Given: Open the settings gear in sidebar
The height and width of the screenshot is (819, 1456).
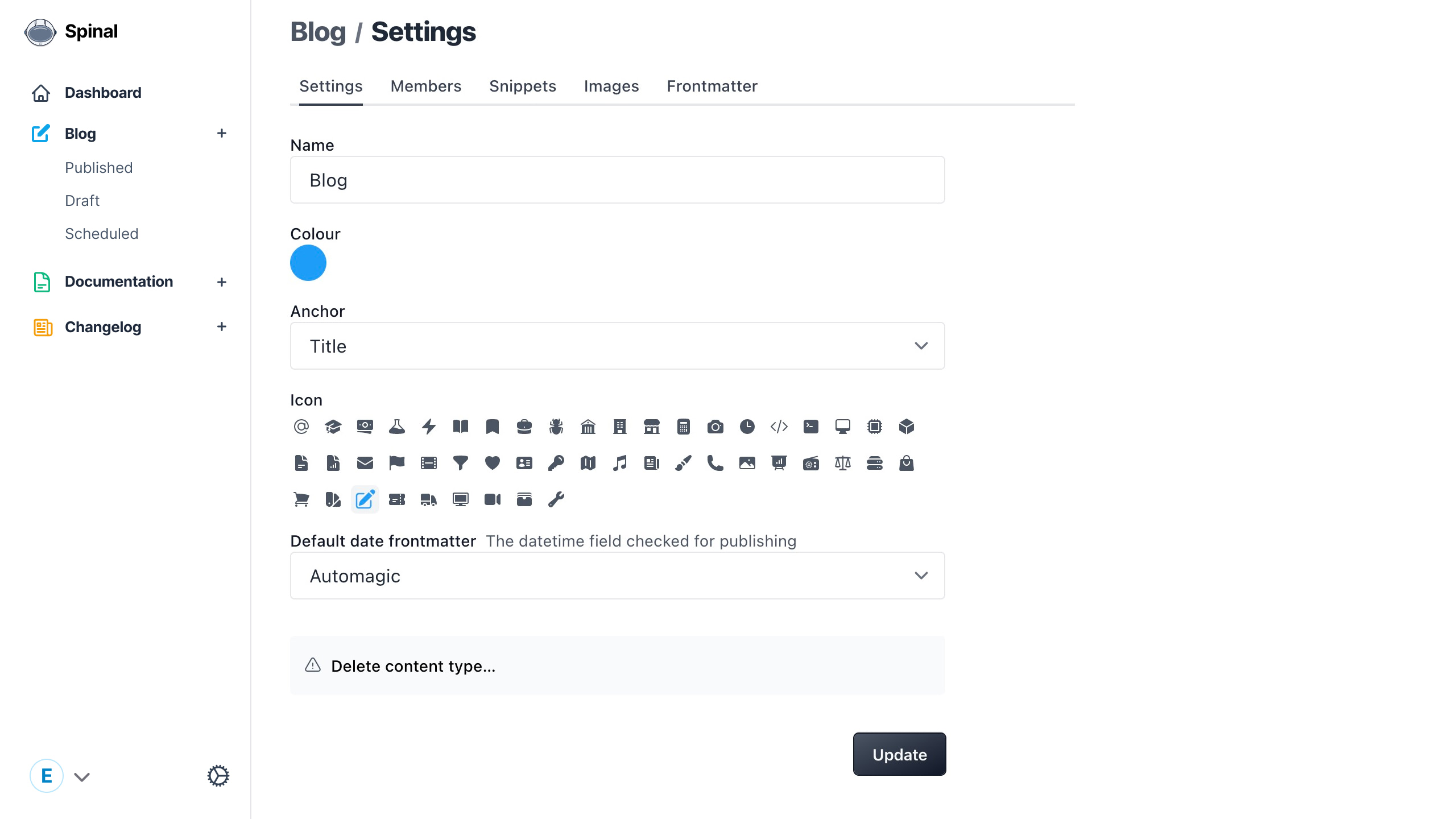Looking at the screenshot, I should pos(218,776).
